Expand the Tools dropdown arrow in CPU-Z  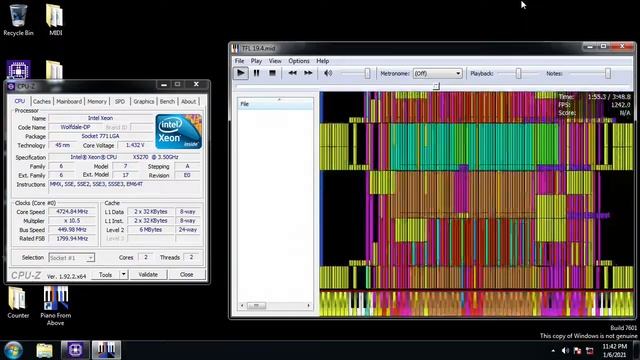tap(123, 275)
